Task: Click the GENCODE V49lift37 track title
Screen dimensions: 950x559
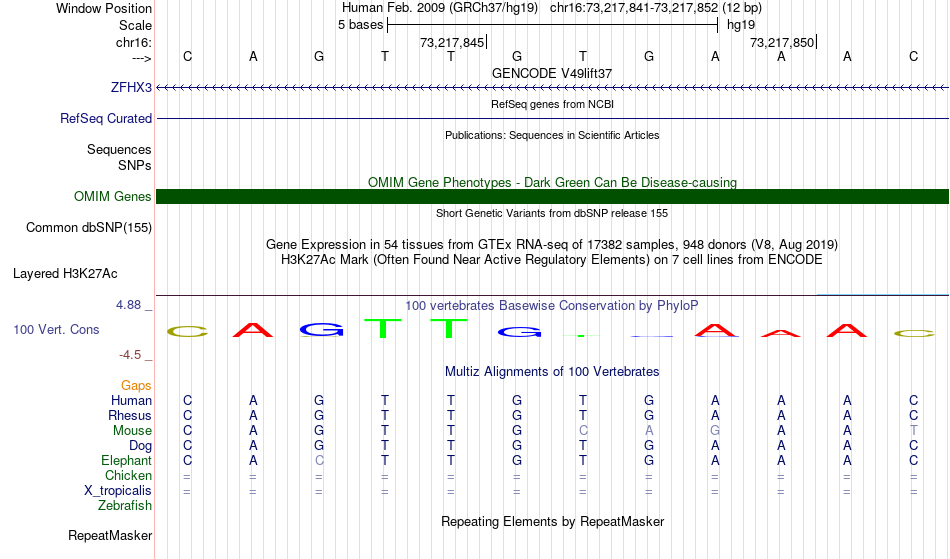Action: pyautogui.click(x=552, y=73)
